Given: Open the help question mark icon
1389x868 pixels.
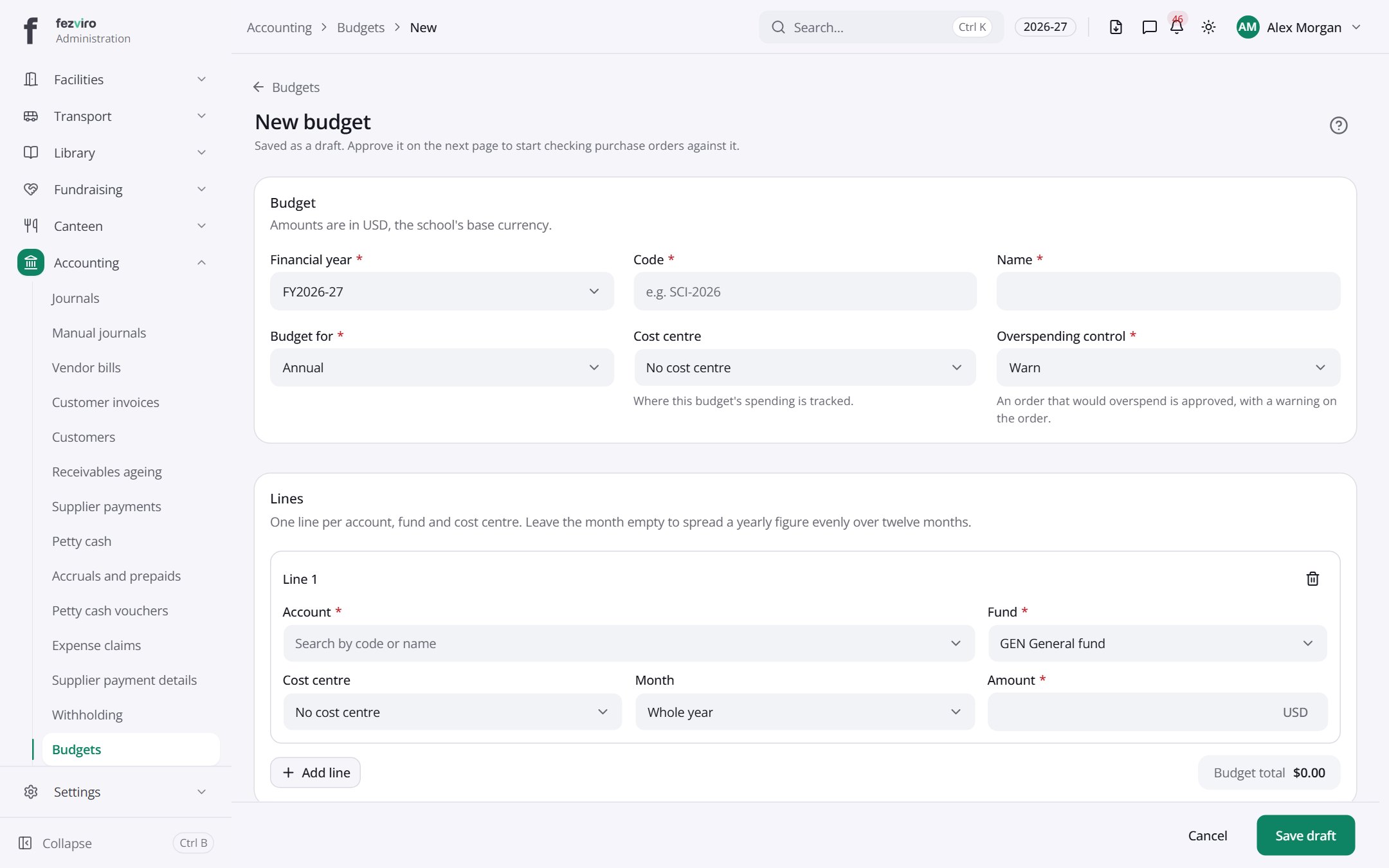Looking at the screenshot, I should pos(1338,125).
